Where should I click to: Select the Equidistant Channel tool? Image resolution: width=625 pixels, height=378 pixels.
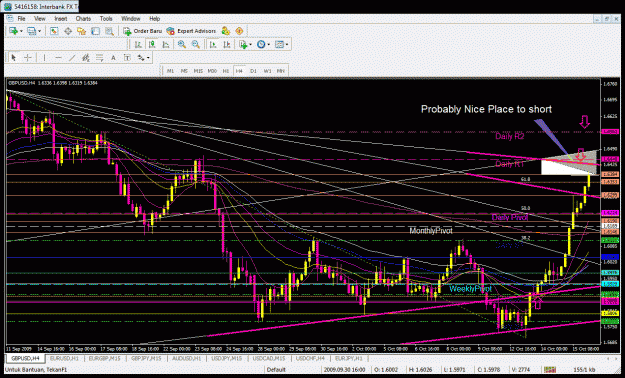85,58
